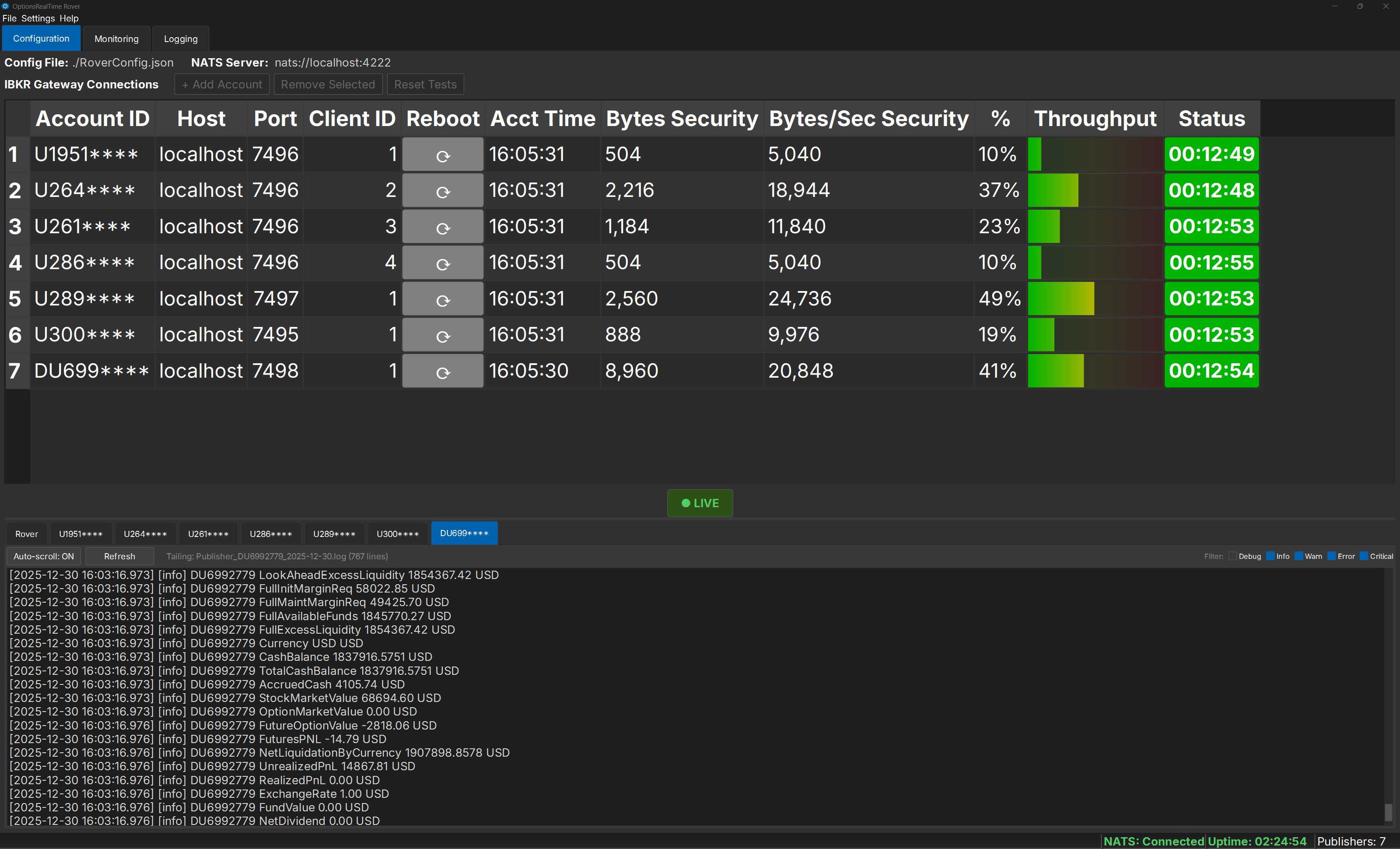Screen dimensions: 1400x849
Task: Reboot account U286**** on client 4
Action: pyautogui.click(x=443, y=263)
